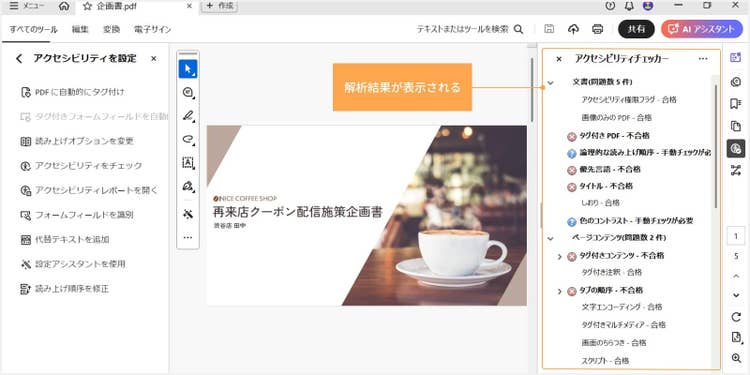Click the 共有 share button
This screenshot has width=750, height=375.
coord(636,29)
